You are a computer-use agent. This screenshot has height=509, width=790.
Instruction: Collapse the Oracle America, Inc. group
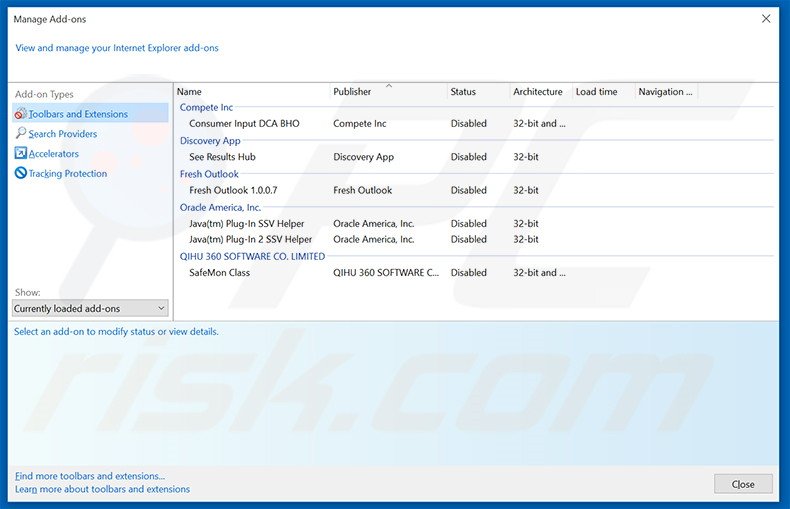pyautogui.click(x=220, y=207)
